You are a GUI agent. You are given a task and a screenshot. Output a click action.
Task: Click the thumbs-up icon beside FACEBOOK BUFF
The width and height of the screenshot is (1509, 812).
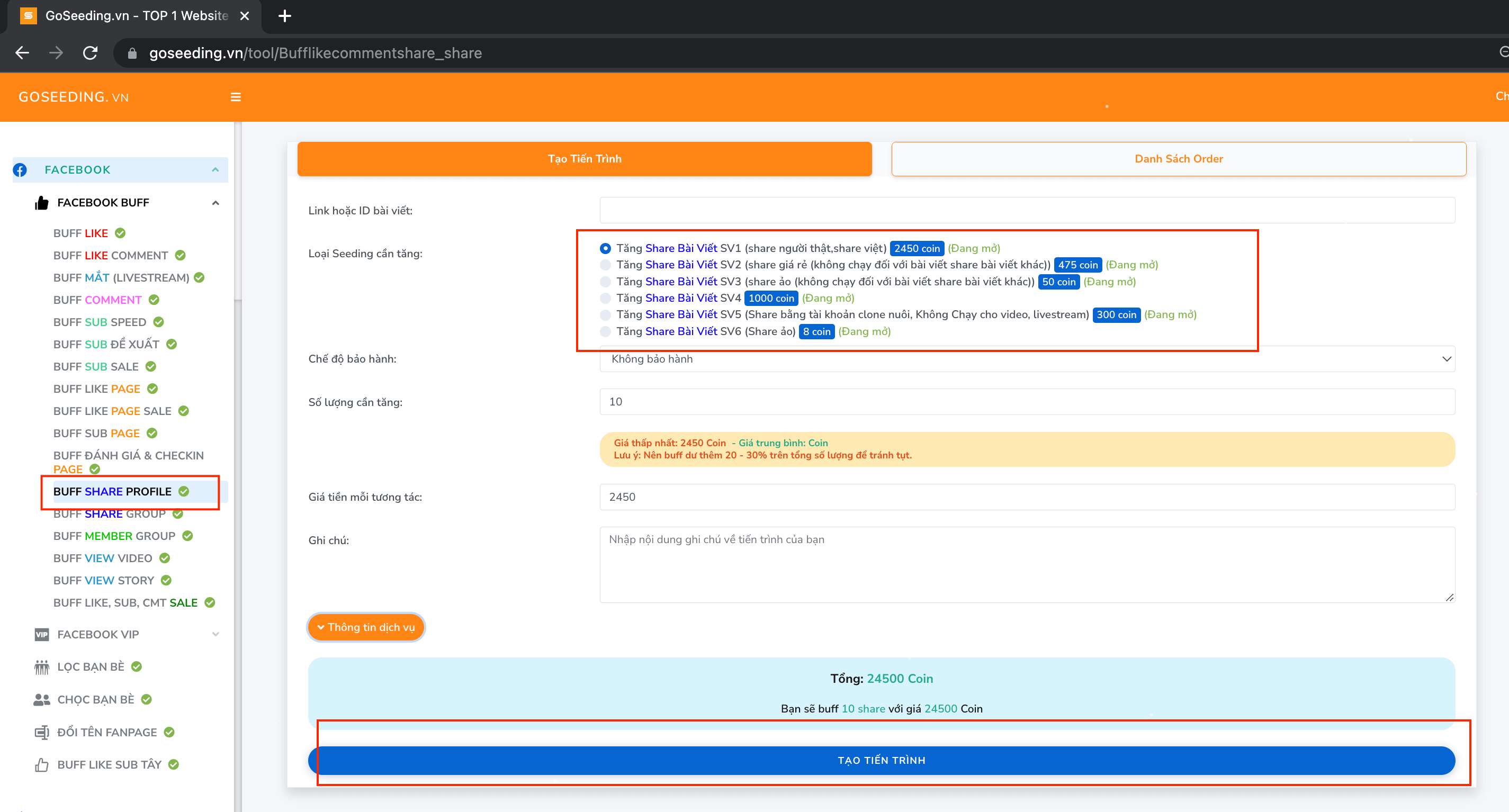[x=42, y=203]
